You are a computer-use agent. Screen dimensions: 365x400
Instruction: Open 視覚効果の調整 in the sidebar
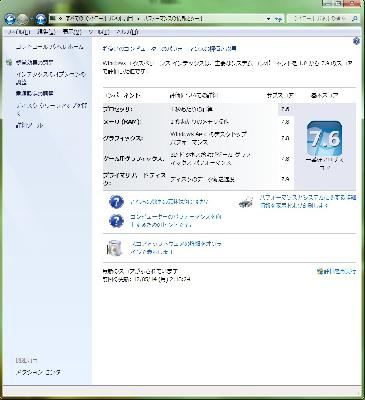(x=34, y=62)
